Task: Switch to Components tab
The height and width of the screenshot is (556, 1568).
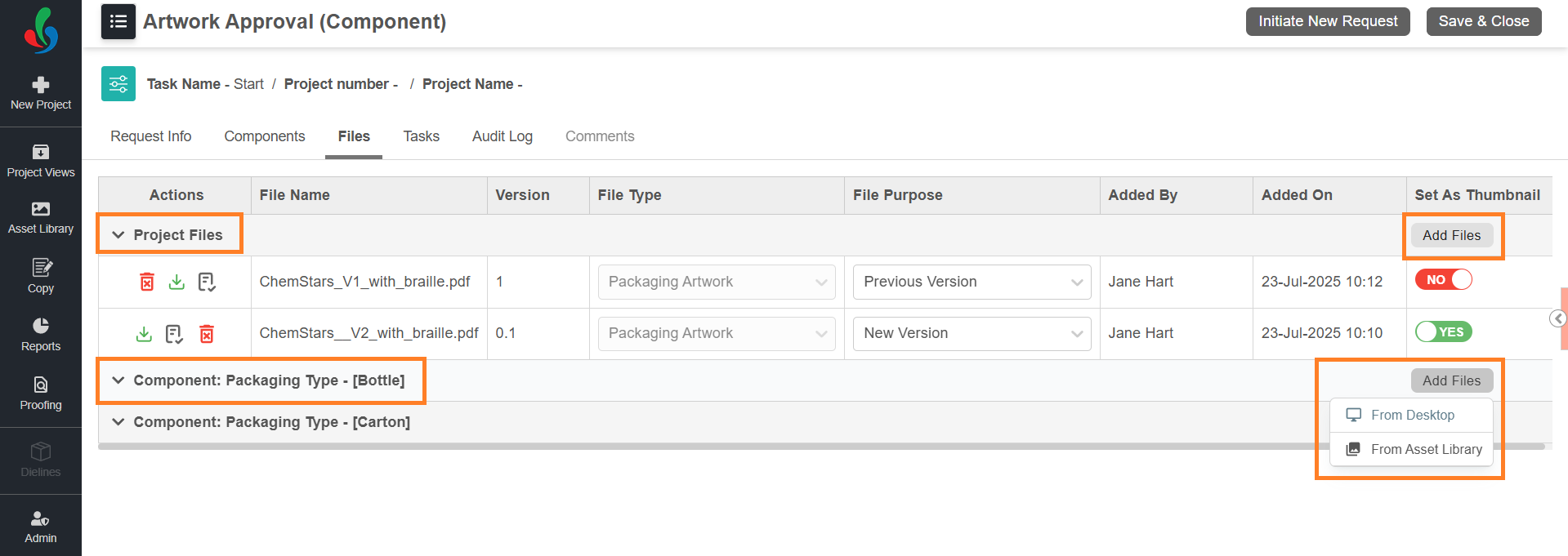Action: tap(265, 136)
